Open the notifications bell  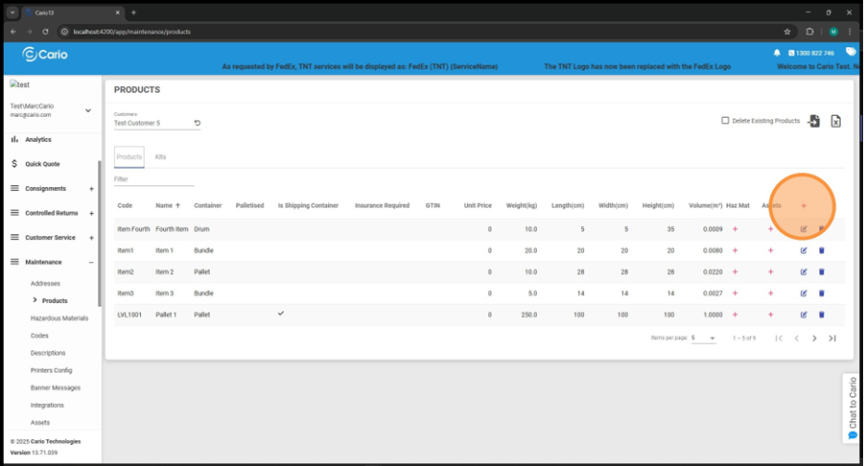pyautogui.click(x=777, y=52)
